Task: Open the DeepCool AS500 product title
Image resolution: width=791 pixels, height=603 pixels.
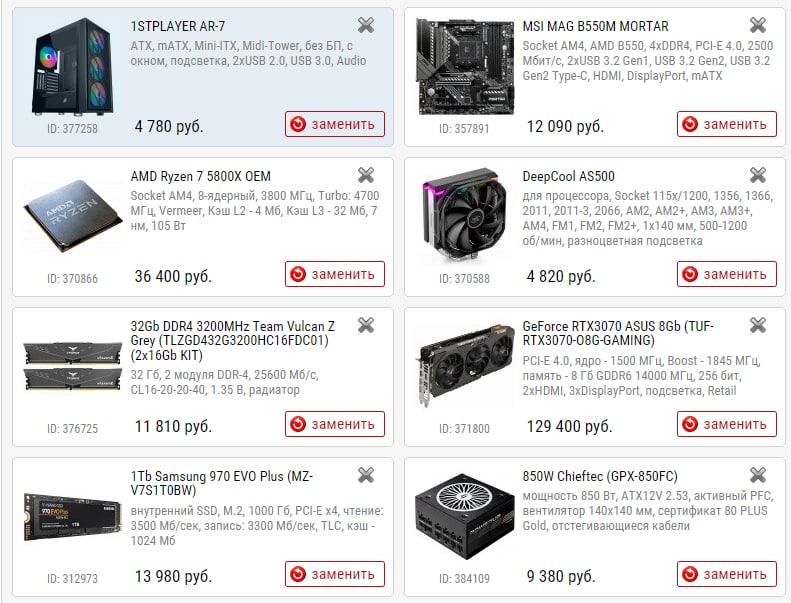Action: pos(569,176)
